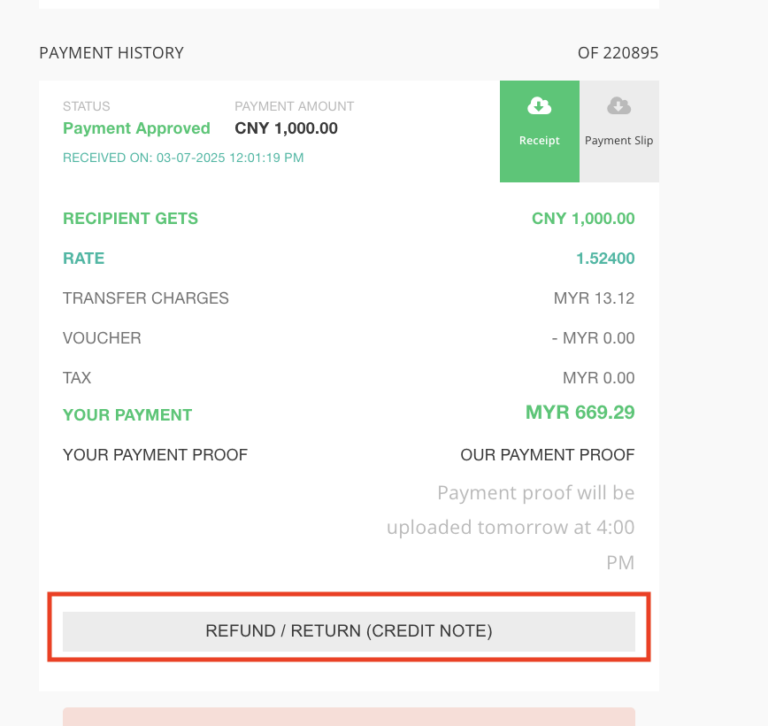Image resolution: width=768 pixels, height=726 pixels.
Task: Select the CNY 1,000.00 payment amount
Action: 286,128
